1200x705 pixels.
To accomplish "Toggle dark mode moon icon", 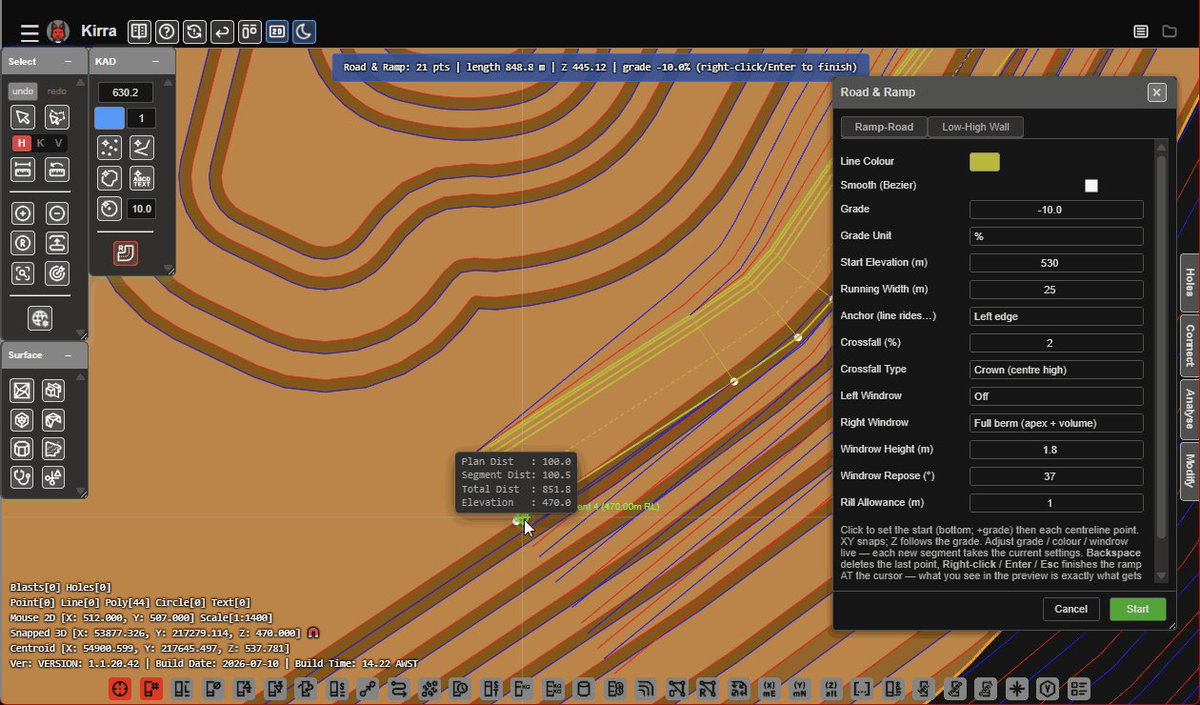I will [x=304, y=32].
